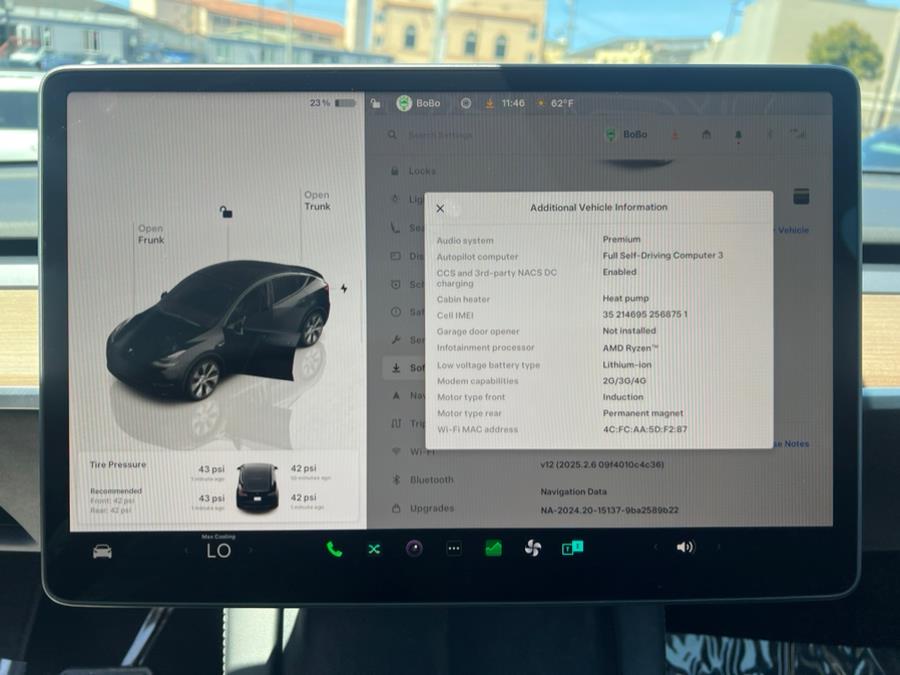Tap the 11:46 clock
This screenshot has width=900, height=675.
pyautogui.click(x=513, y=103)
